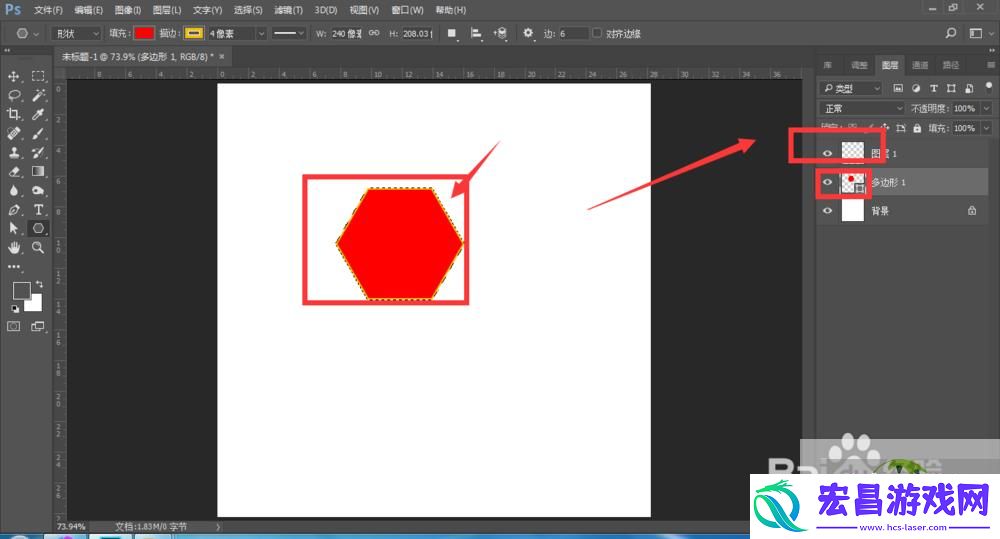Screen dimensions: 1000x539
Task: Select the Magic Wand tool
Action: 38,96
